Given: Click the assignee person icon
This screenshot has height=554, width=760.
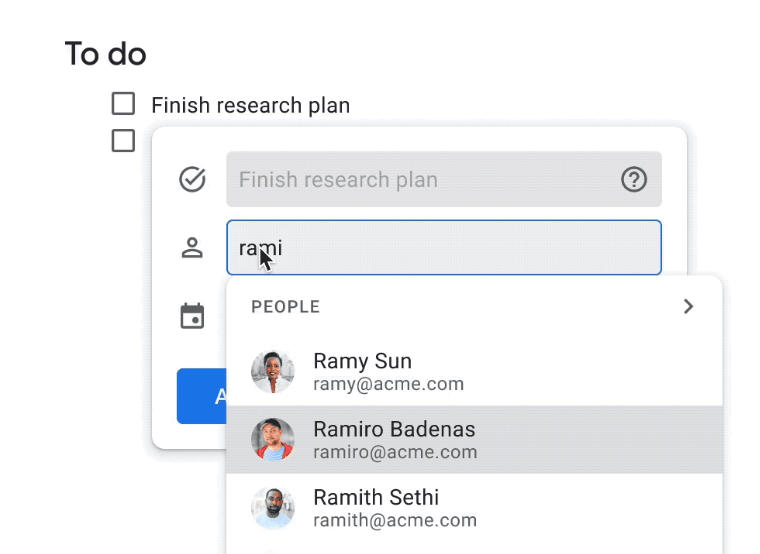Looking at the screenshot, I should pyautogui.click(x=192, y=248).
